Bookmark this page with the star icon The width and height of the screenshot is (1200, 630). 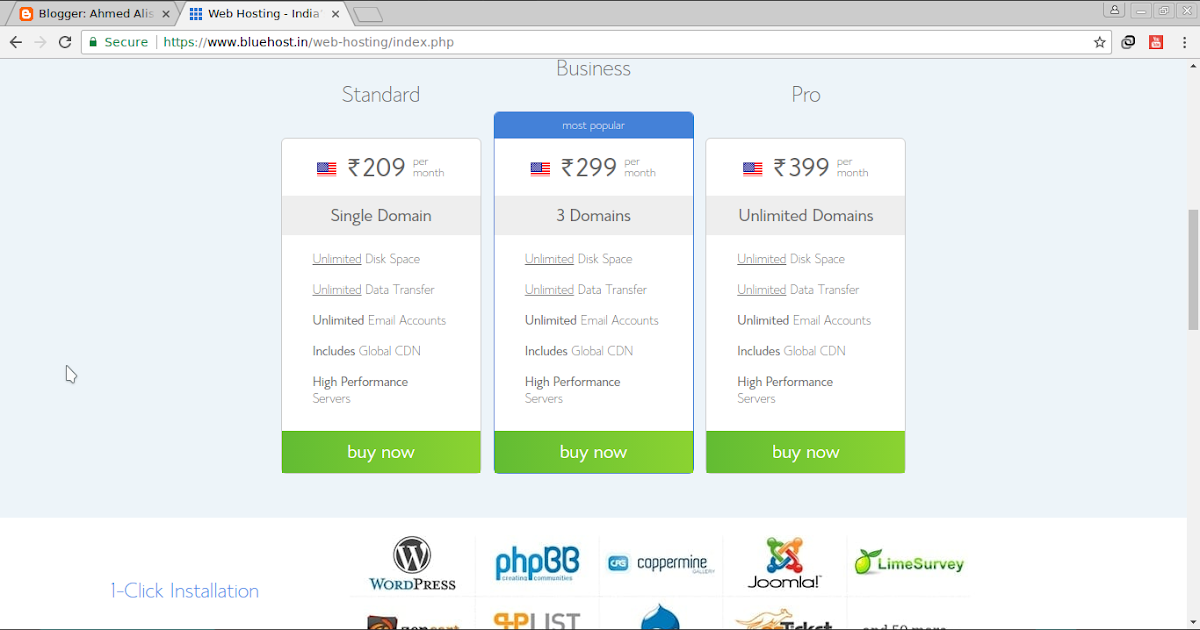tap(1100, 42)
